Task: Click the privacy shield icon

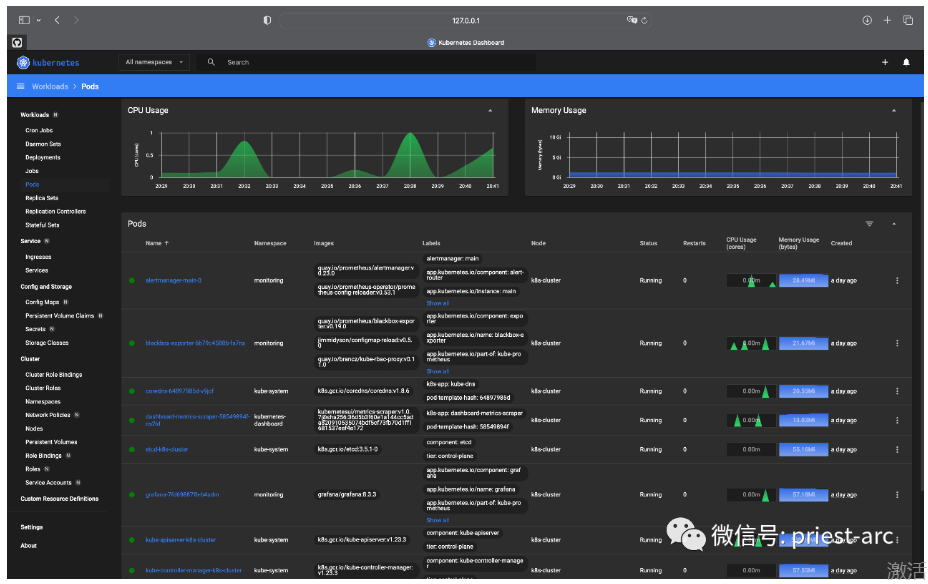Action: (x=267, y=20)
